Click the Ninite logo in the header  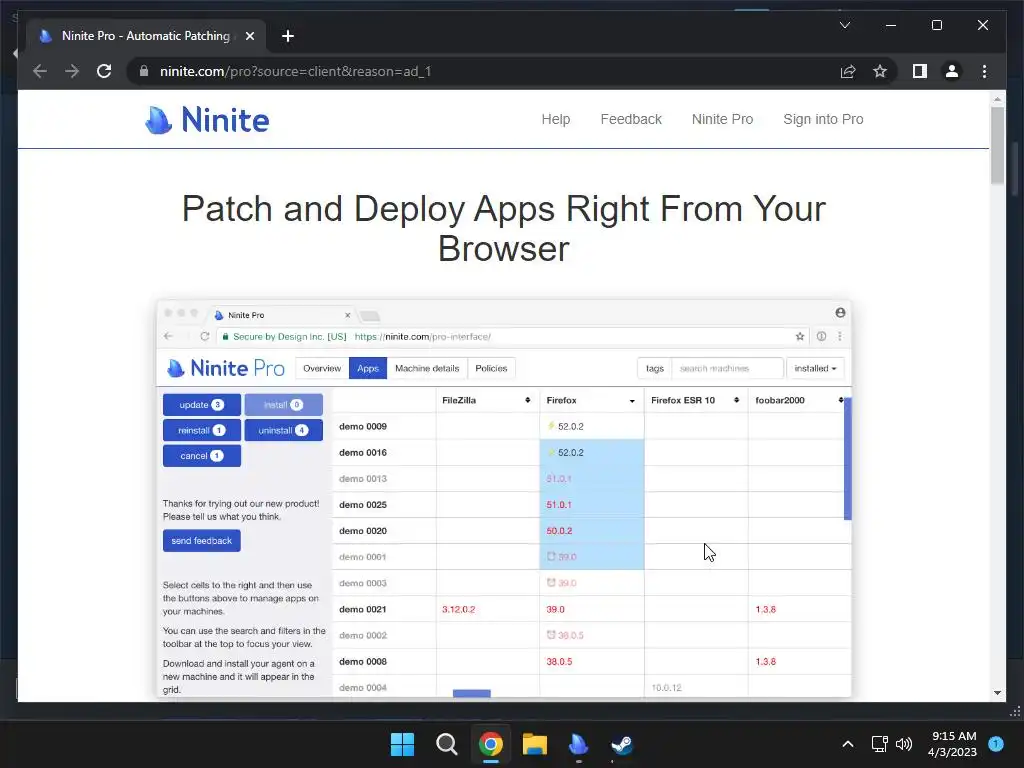[x=207, y=120]
